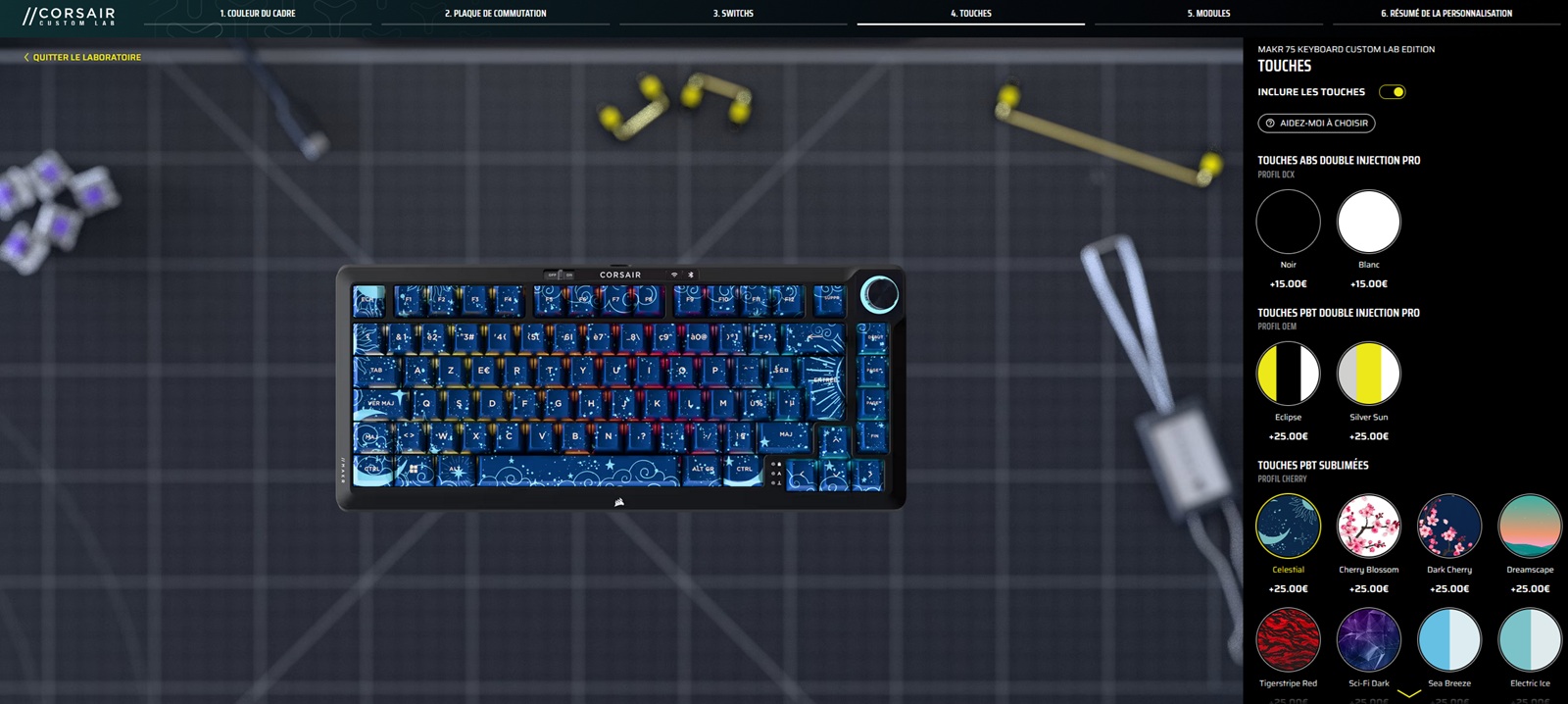This screenshot has height=704, width=1568.
Task: Click Aidez-moi à choisir button
Action: coord(1316,124)
